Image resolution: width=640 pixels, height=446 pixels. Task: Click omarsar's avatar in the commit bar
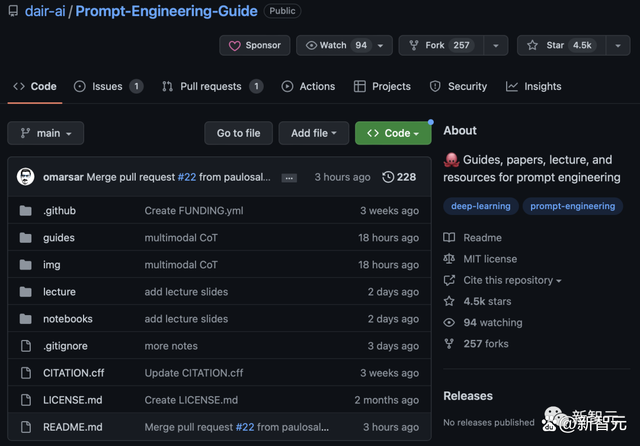25,177
